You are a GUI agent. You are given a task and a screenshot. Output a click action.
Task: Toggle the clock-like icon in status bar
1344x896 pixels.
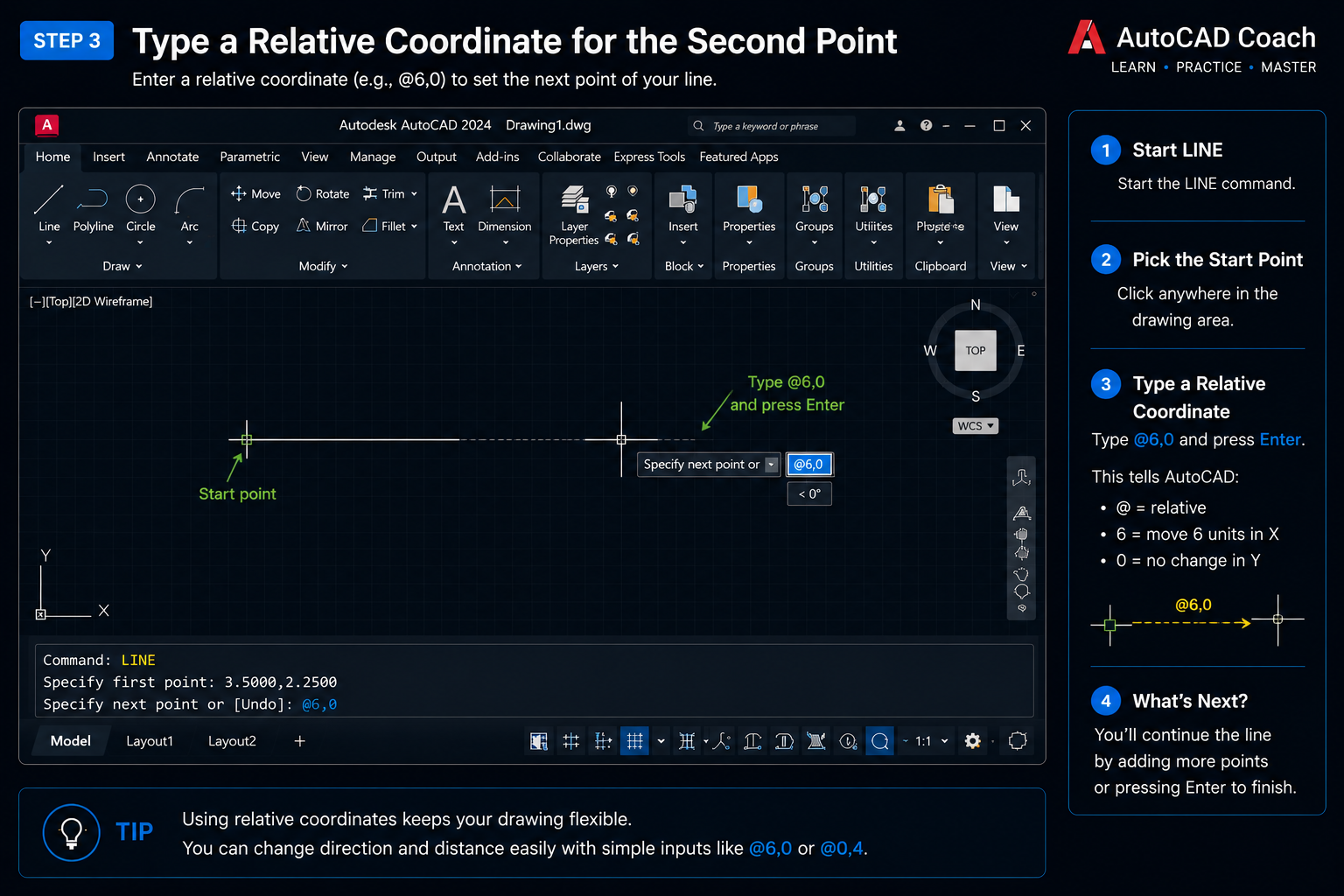point(848,741)
